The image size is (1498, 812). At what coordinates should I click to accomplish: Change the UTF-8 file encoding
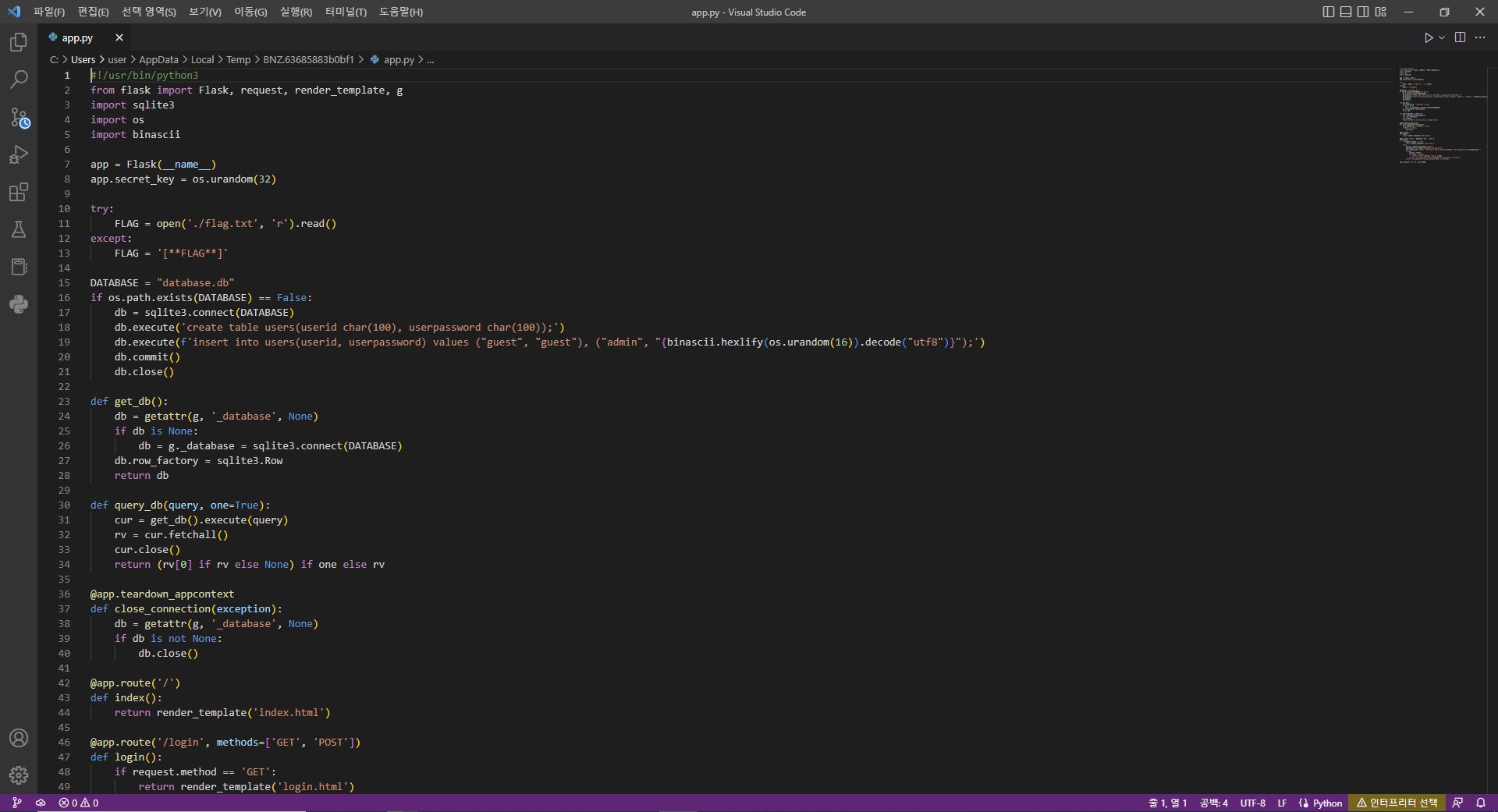pos(1253,803)
